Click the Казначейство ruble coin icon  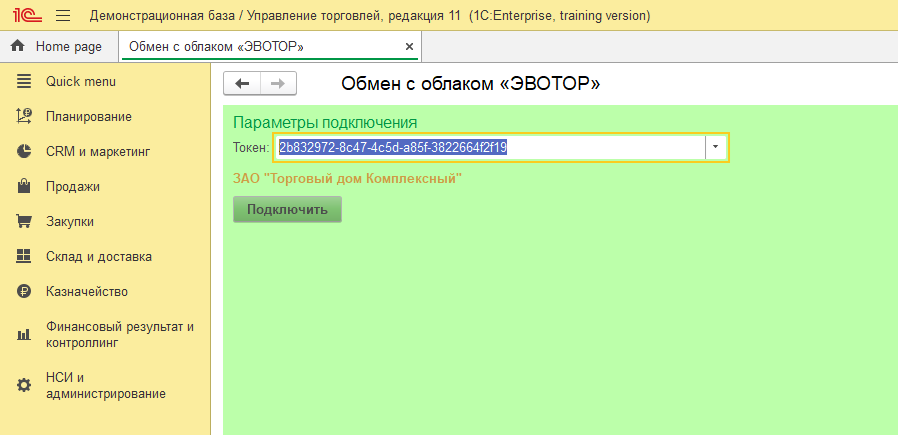pos(23,291)
